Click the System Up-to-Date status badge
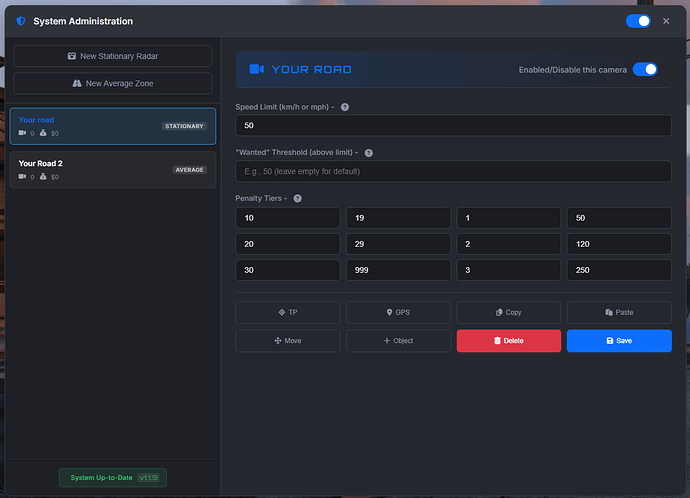The height and width of the screenshot is (498, 690). [113, 477]
